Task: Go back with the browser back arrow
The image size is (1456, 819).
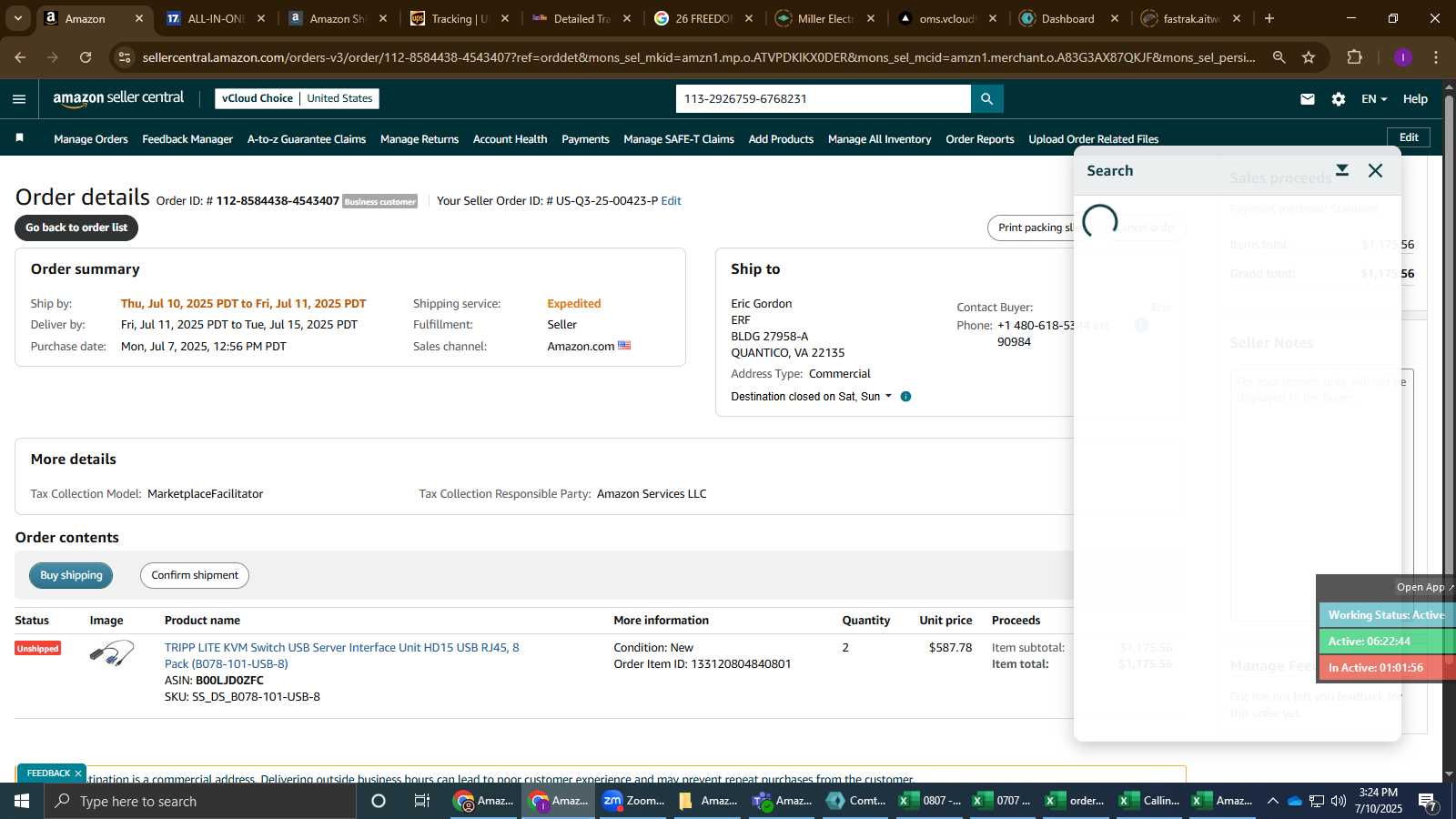Action: click(x=20, y=57)
